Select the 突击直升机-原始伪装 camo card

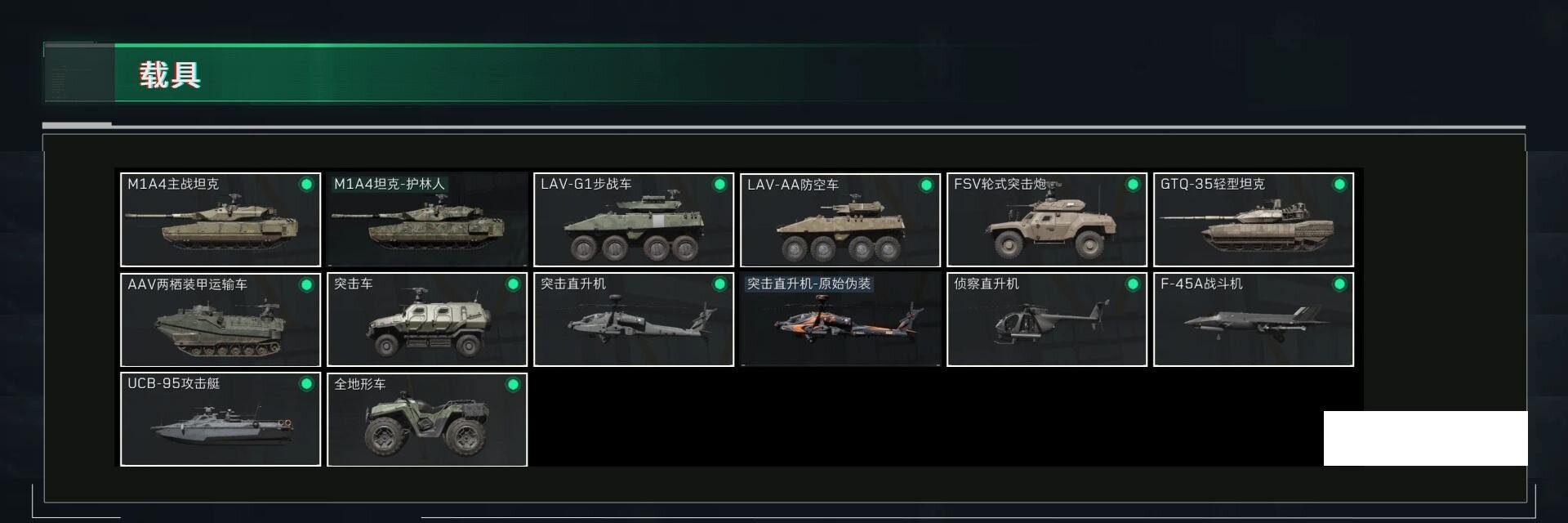point(840,320)
